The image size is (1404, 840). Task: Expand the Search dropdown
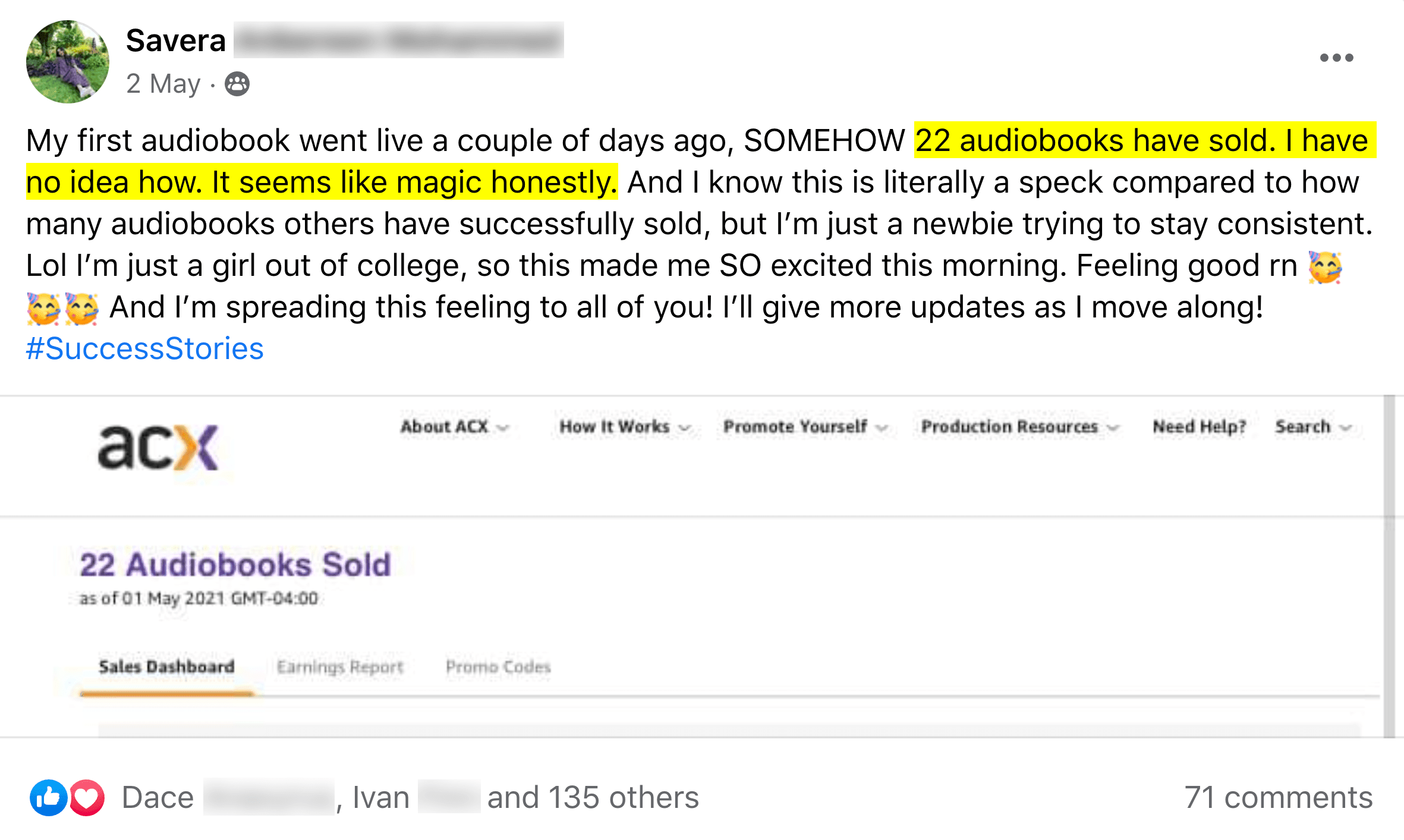click(x=1313, y=427)
